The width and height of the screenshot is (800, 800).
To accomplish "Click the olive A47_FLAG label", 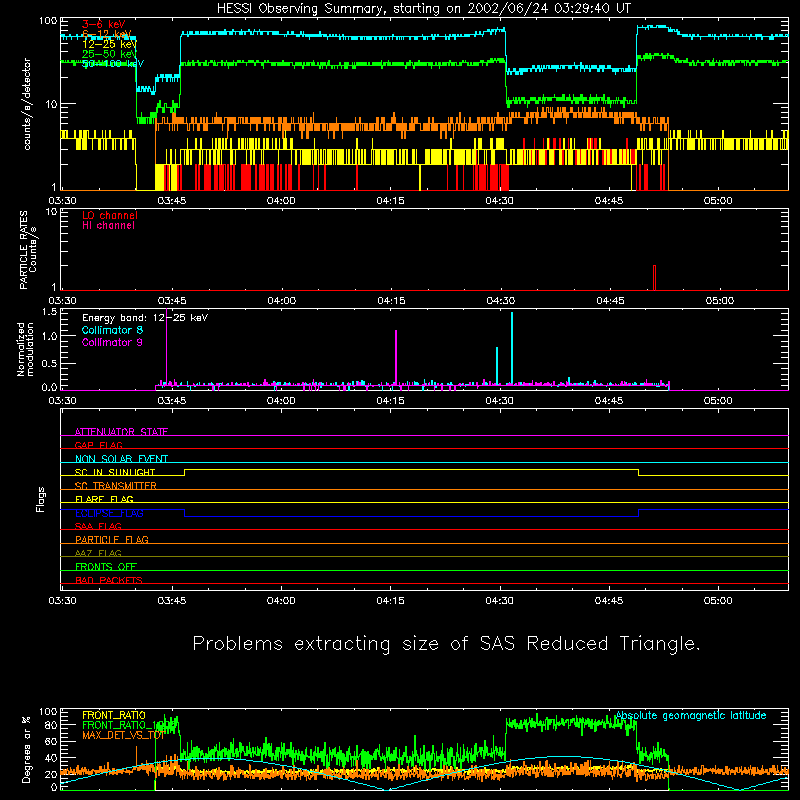I will [98, 553].
